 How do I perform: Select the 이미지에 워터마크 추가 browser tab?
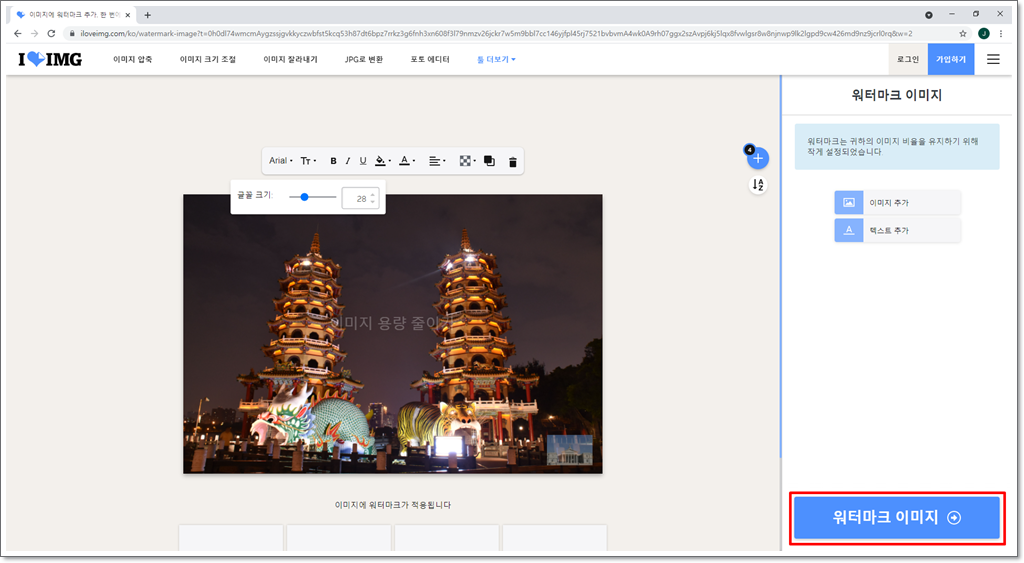coord(73,14)
